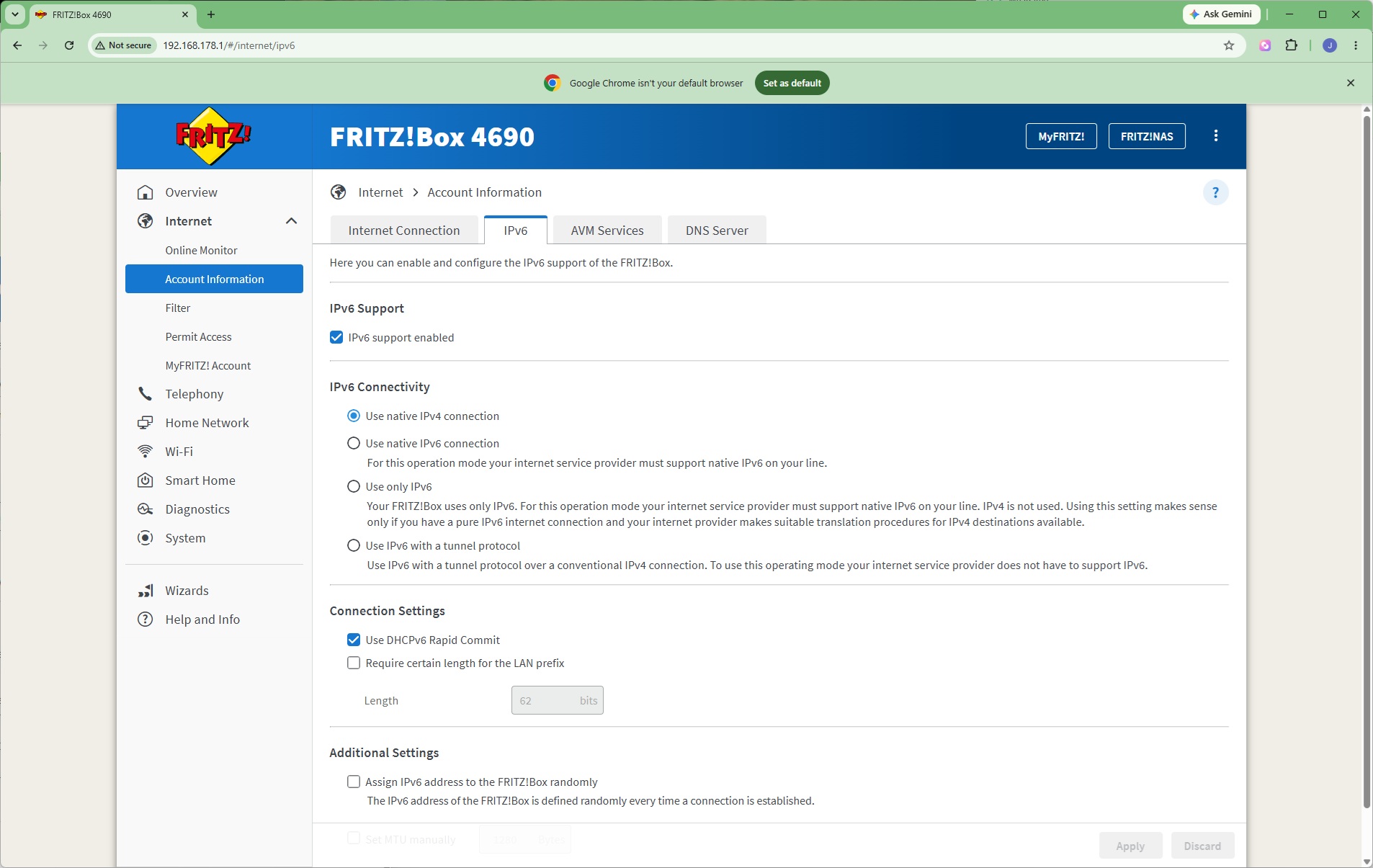
Task: Open Permit Access in sidebar
Action: pyautogui.click(x=214, y=336)
